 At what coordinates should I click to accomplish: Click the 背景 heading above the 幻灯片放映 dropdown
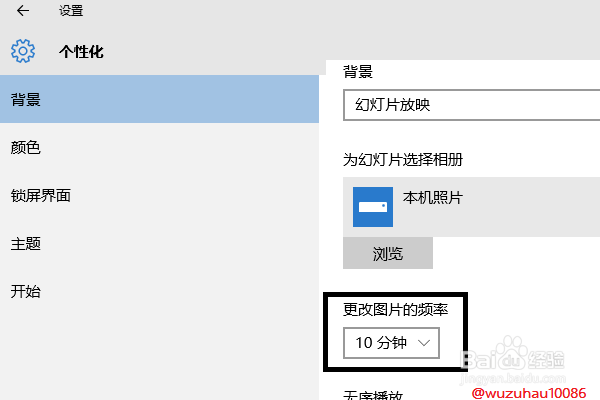tap(358, 71)
